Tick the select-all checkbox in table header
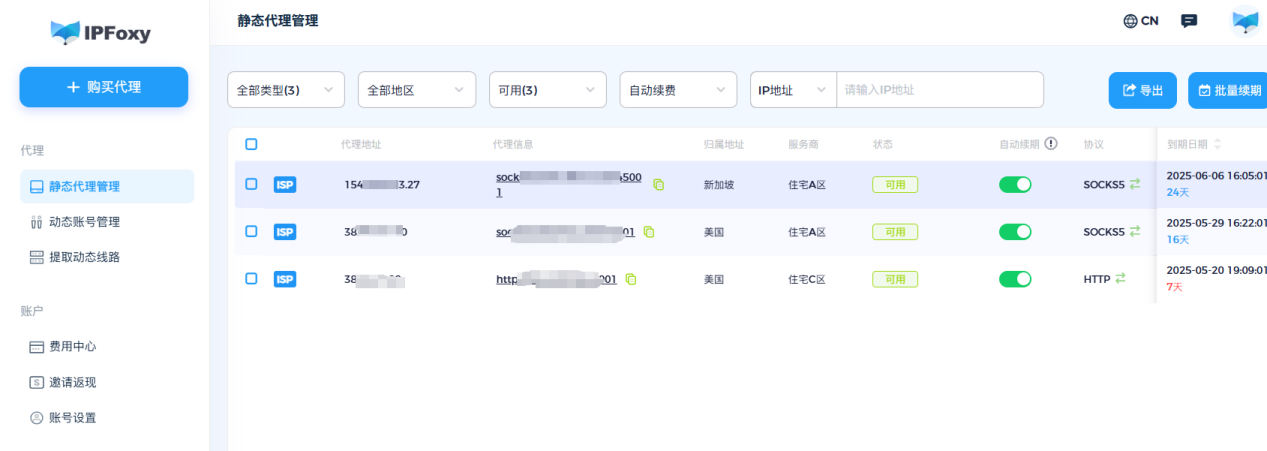 (251, 144)
